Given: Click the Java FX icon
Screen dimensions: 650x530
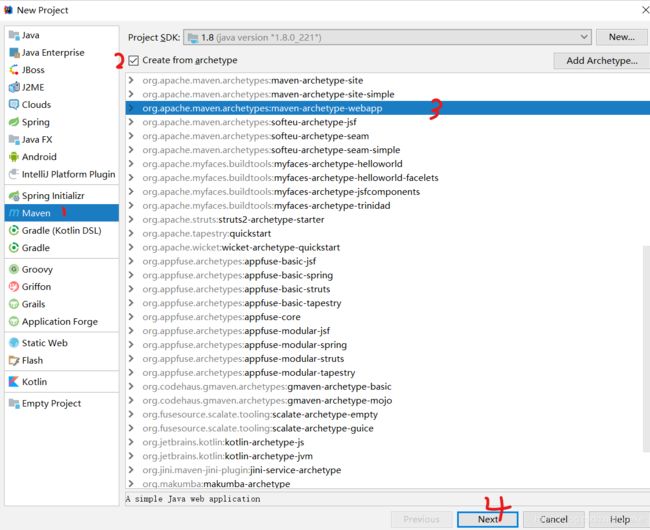Looking at the screenshot, I should 14,140.
